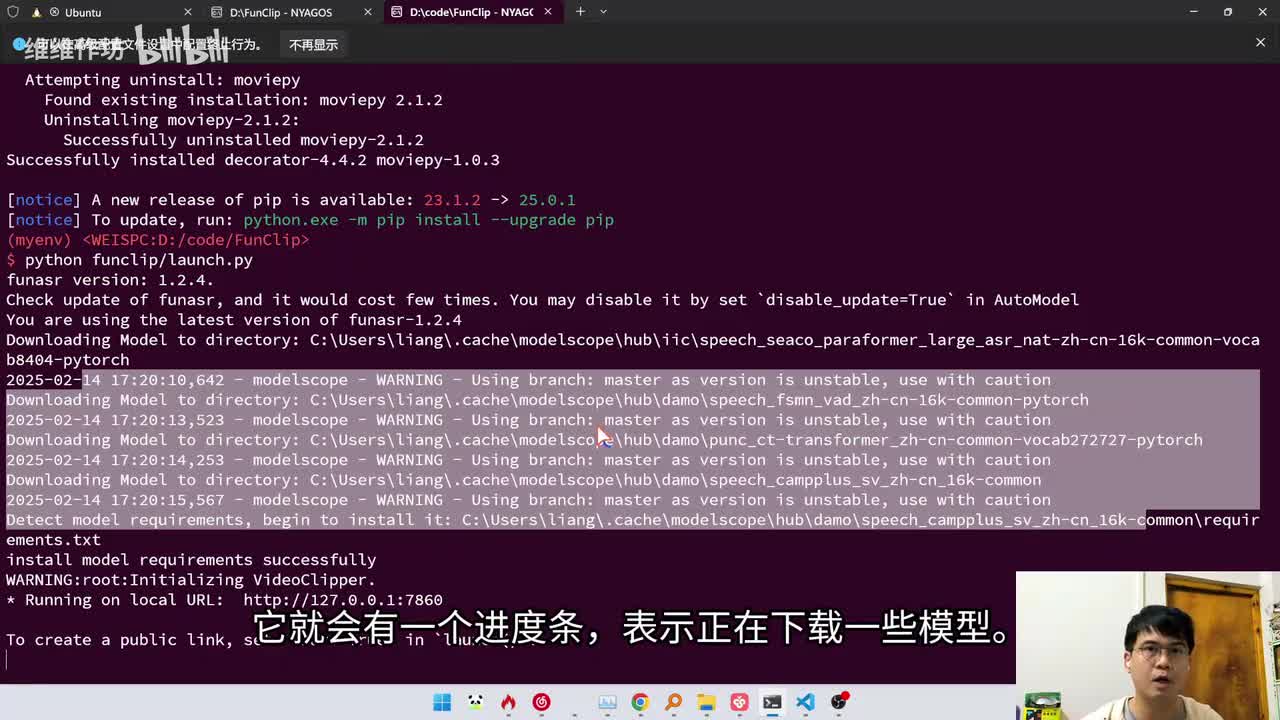Close the D:\code\FunClip tab

point(548,12)
